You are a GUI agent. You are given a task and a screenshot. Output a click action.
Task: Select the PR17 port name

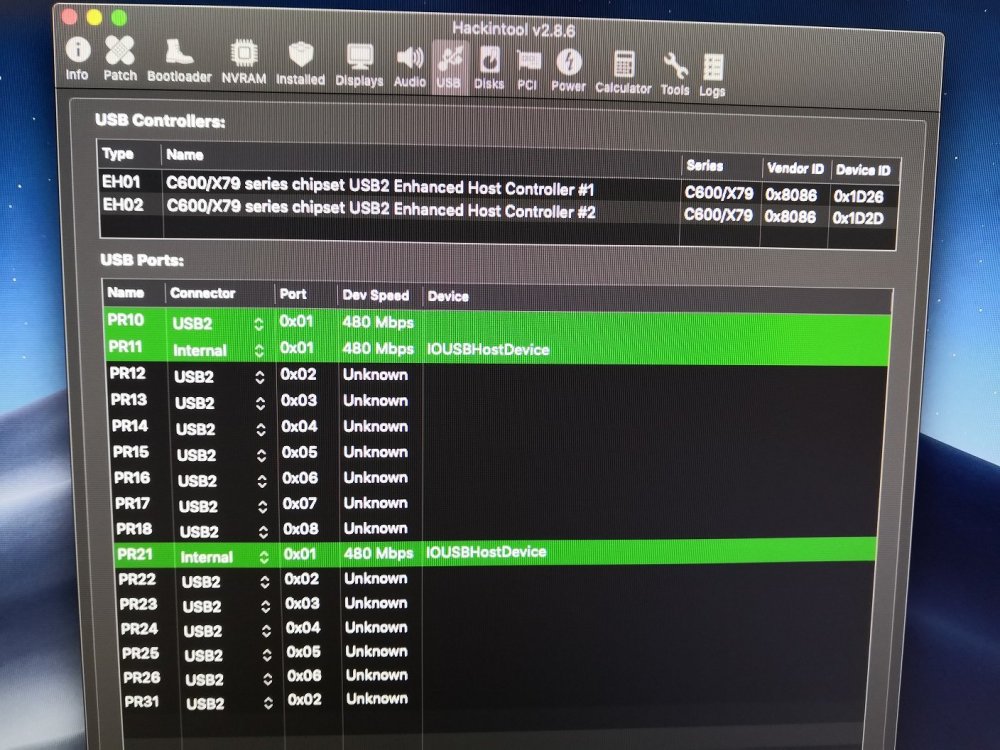click(133, 504)
